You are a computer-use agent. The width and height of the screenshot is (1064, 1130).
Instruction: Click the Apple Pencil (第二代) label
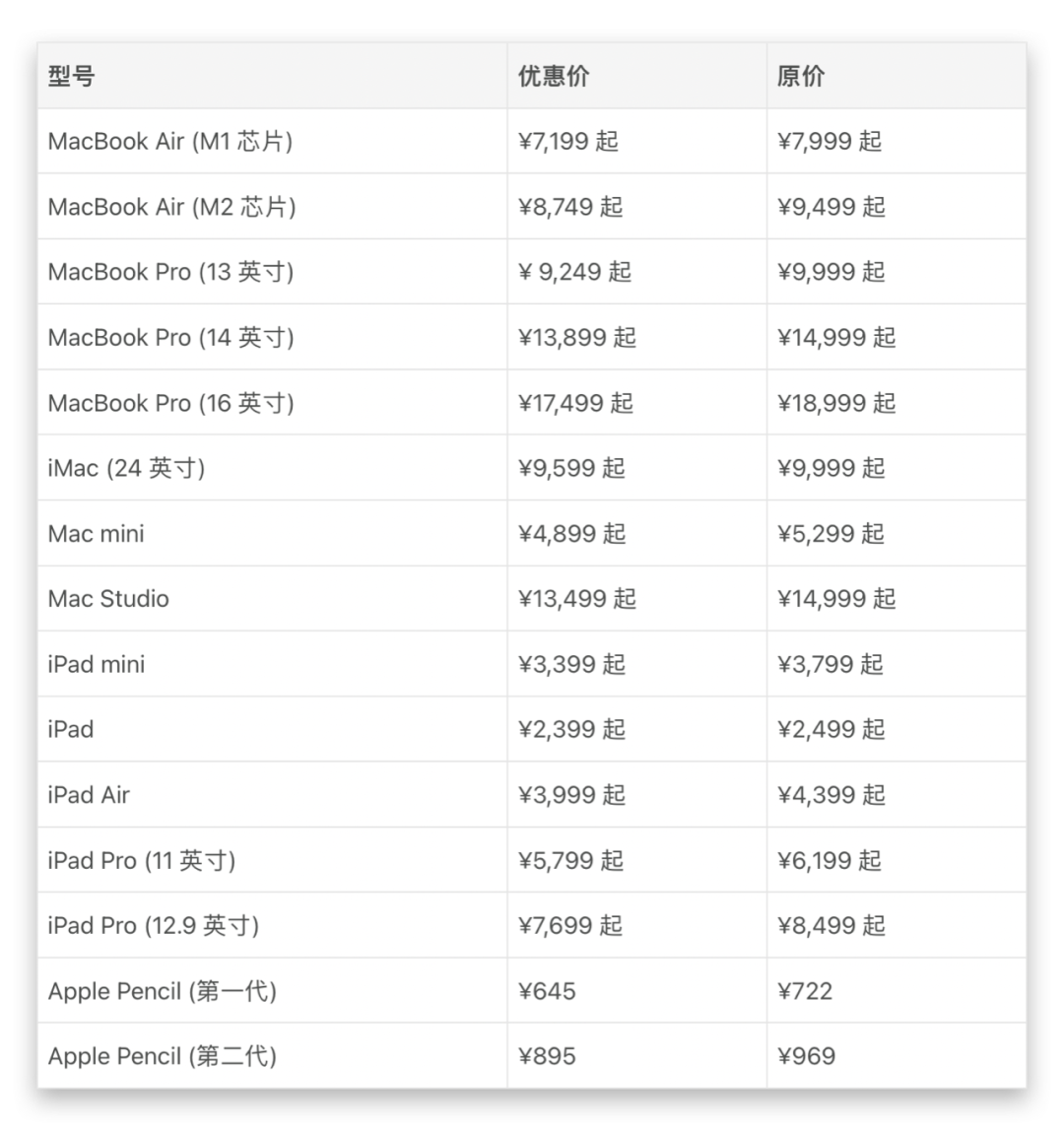162,1056
